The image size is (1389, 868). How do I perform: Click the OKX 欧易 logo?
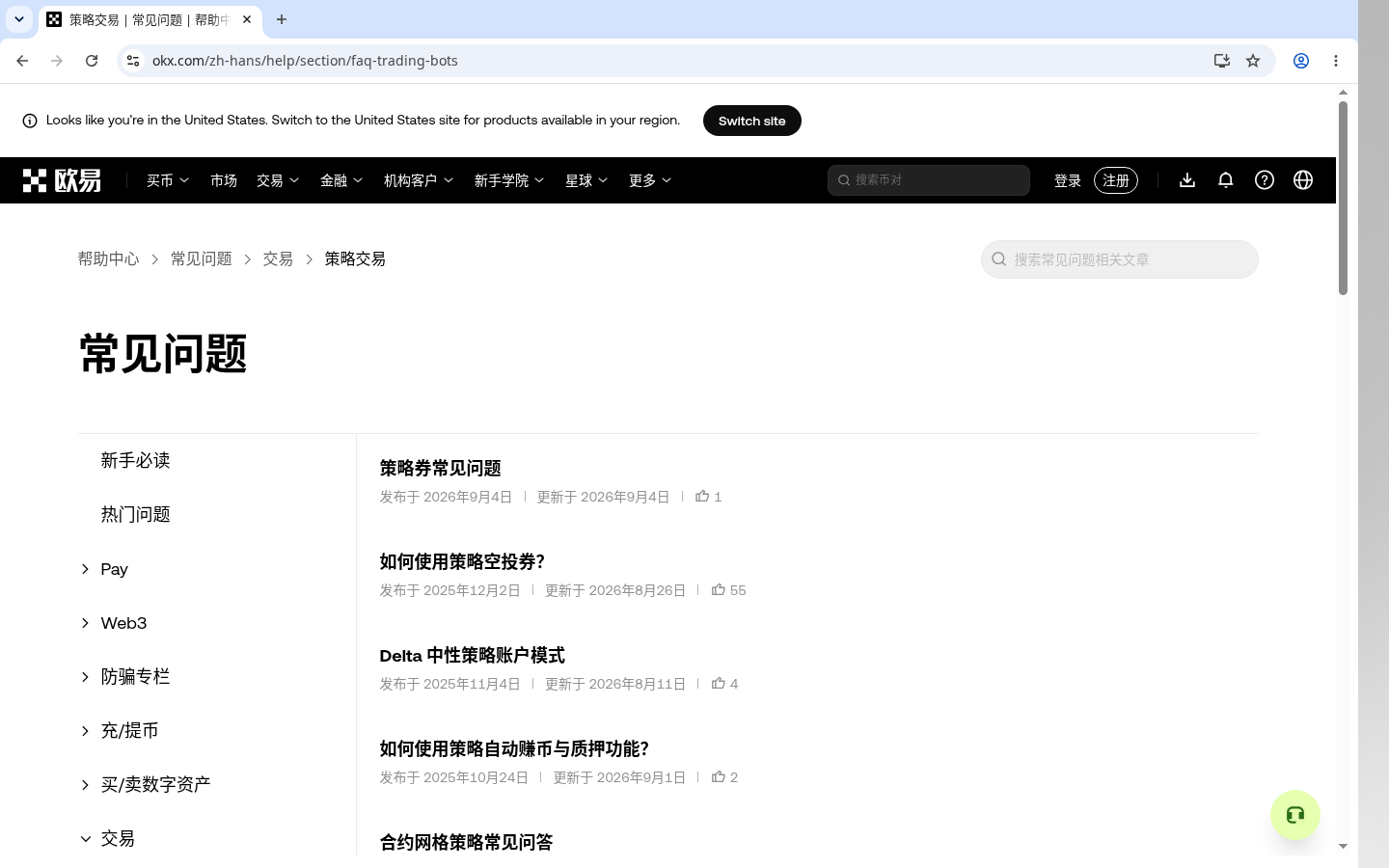(62, 180)
